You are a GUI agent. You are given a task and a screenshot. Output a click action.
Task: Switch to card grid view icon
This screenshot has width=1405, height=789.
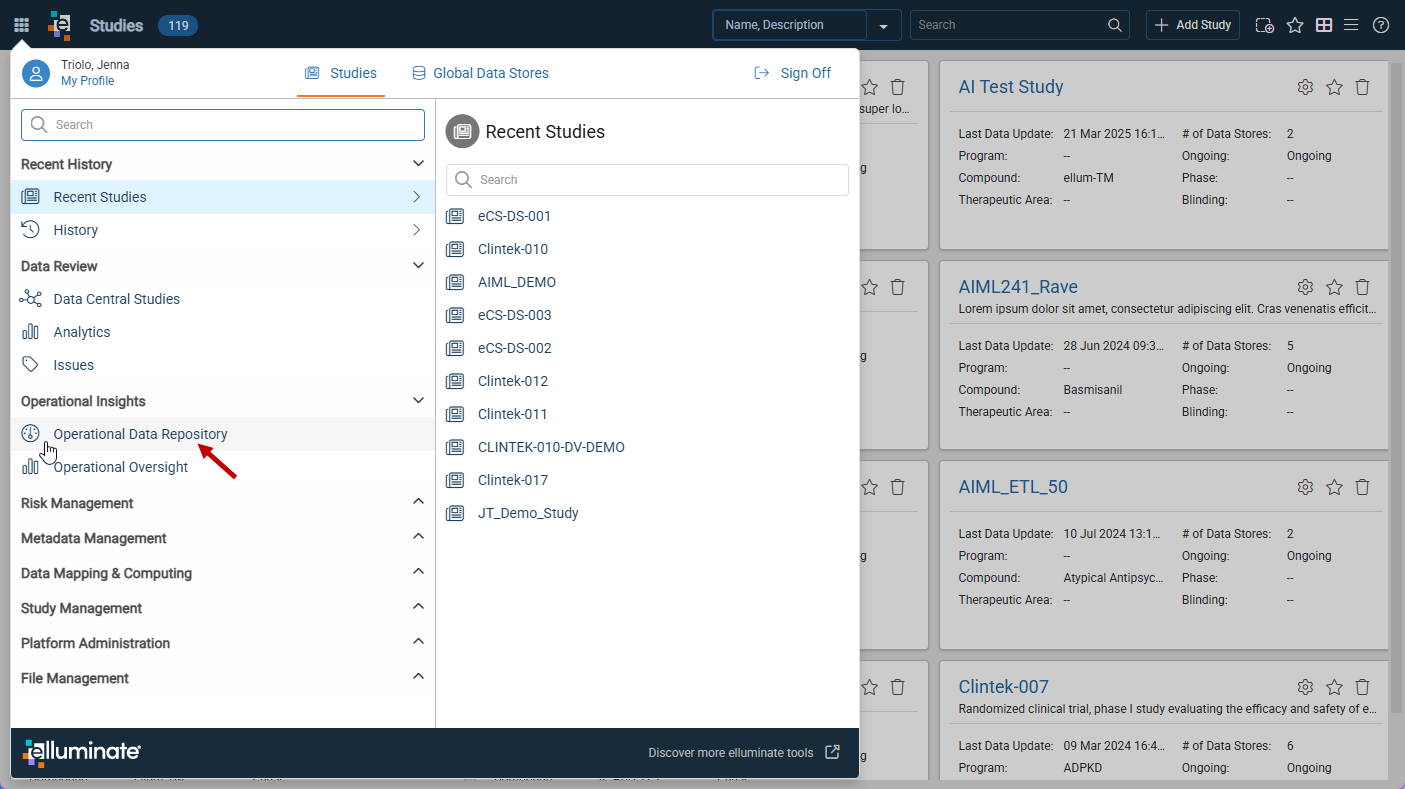click(1324, 25)
